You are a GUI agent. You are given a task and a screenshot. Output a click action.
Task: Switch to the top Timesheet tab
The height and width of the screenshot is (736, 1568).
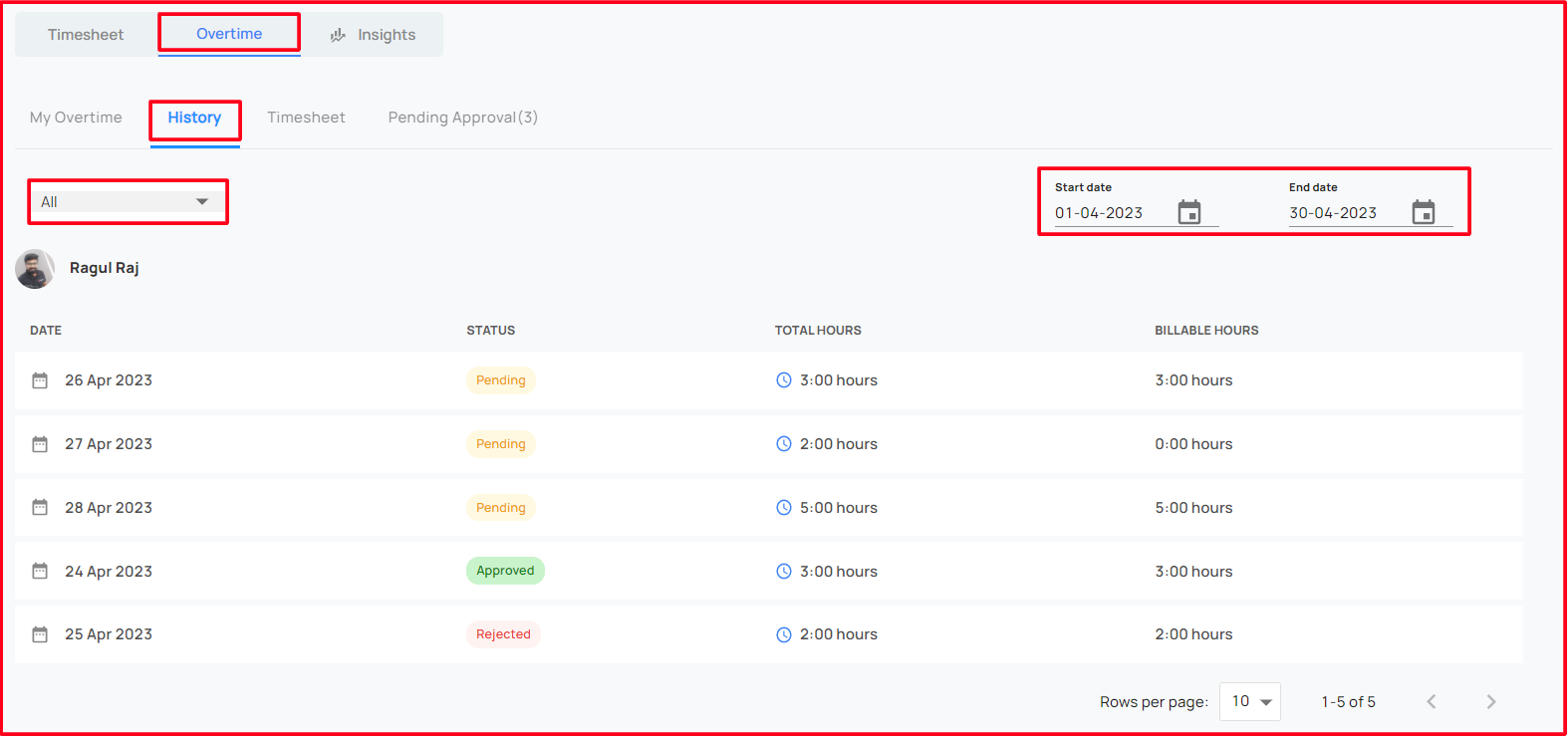(86, 35)
